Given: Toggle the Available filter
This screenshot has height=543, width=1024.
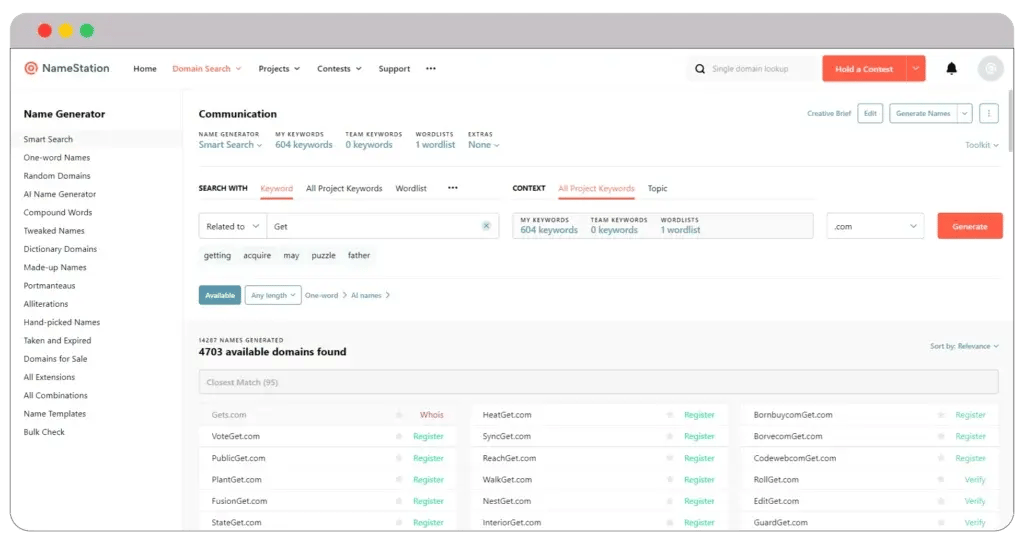Looking at the screenshot, I should click(219, 295).
